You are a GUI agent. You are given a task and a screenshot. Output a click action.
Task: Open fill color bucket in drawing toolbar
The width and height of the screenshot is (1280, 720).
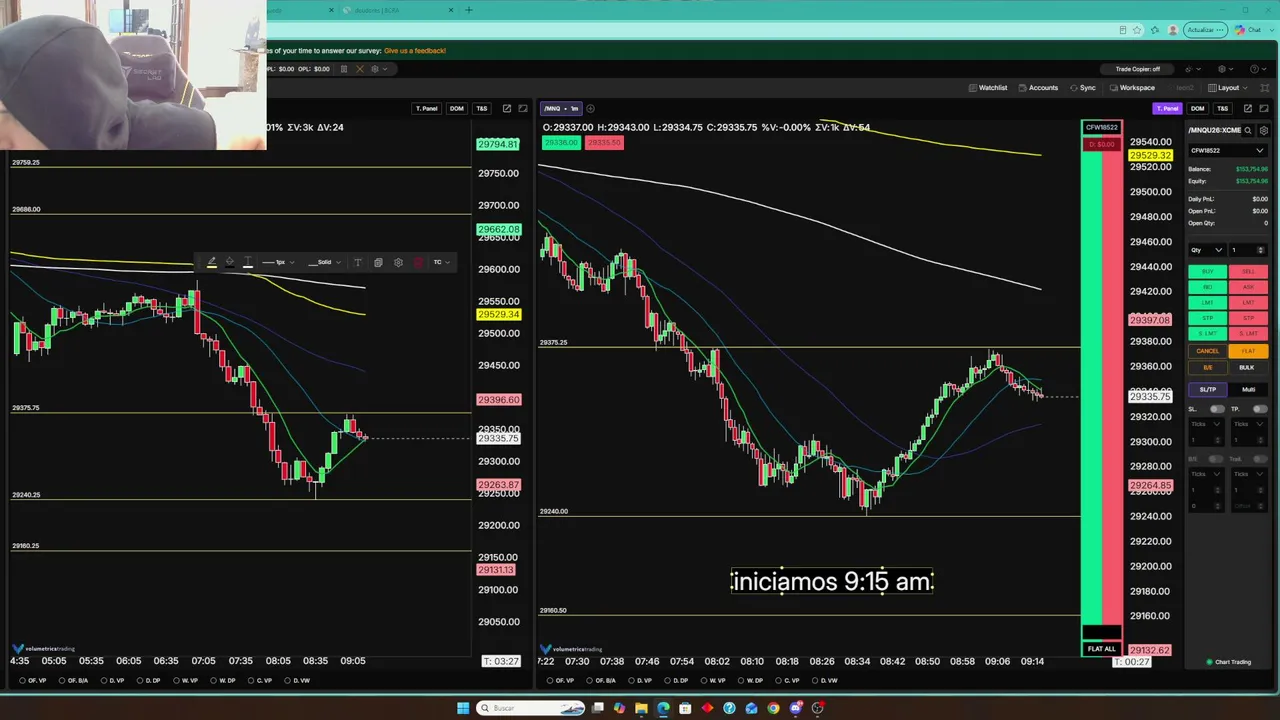point(229,262)
